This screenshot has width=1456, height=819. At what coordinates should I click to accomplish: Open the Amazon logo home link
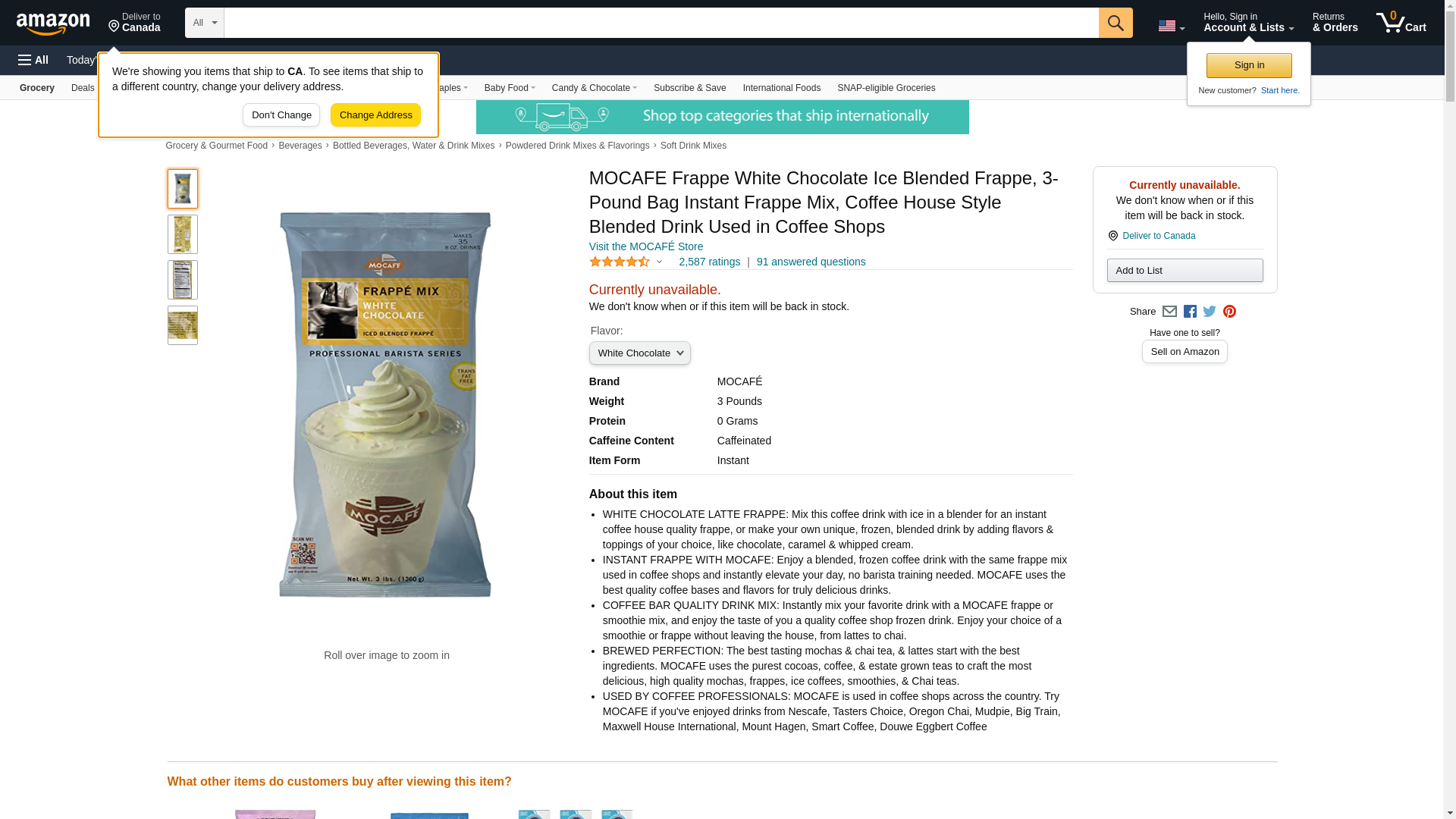pos(53,24)
